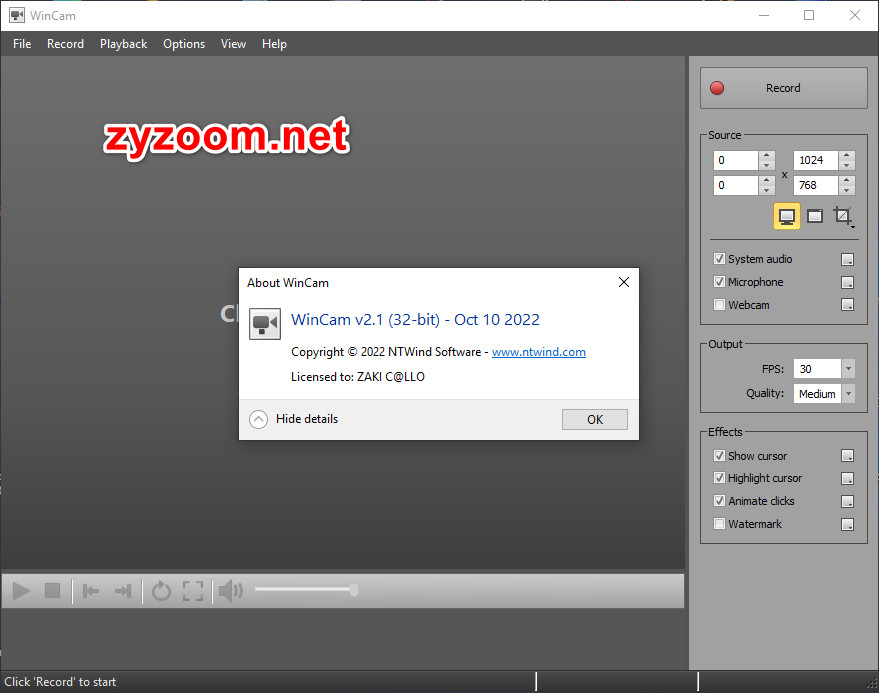Click 'WinCam v2.1 (32-bit) - Oct 10 2022' heading

[x=415, y=320]
